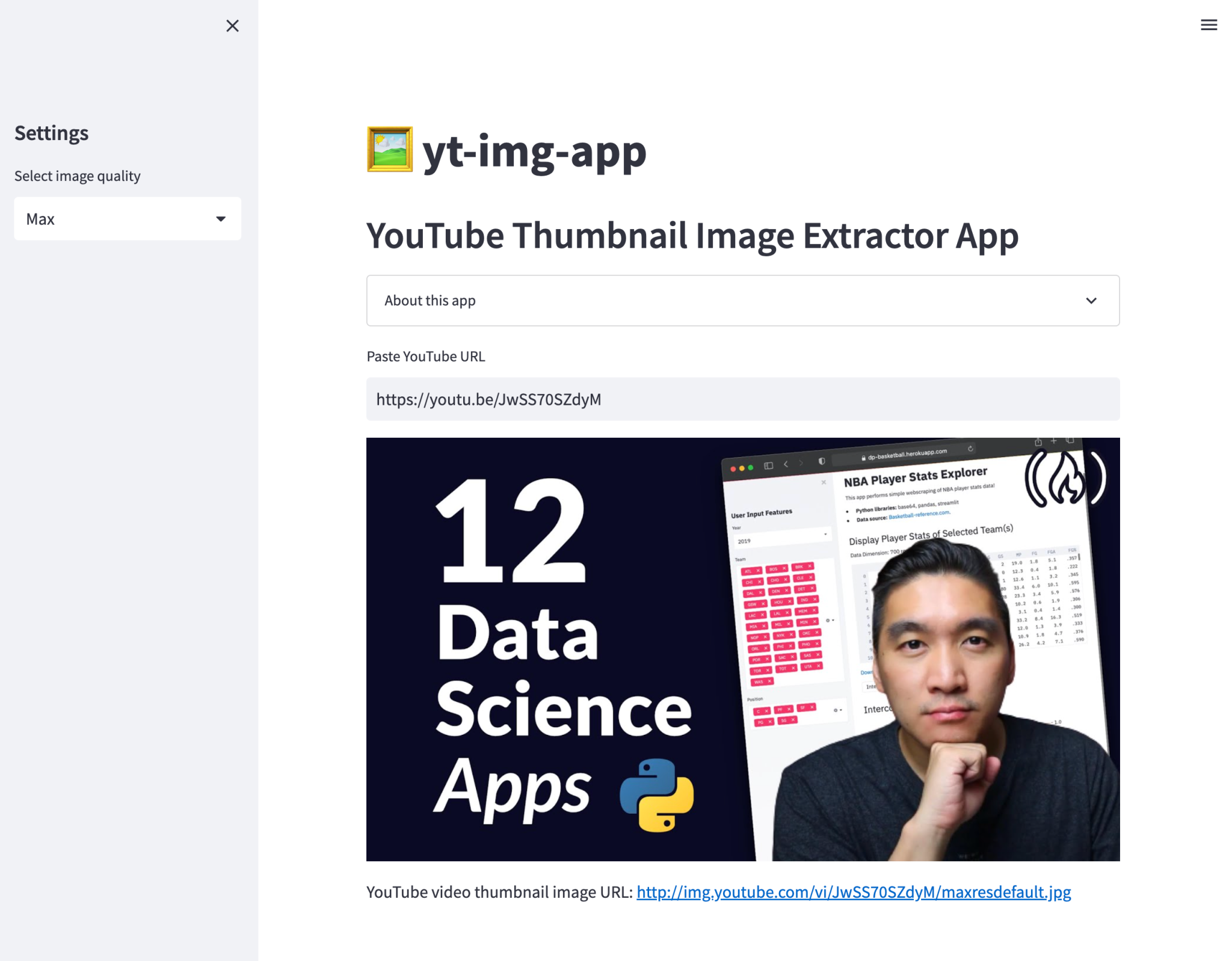Click the YouTube Thumbnail Image Extractor App heading
The width and height of the screenshot is (1232, 961).
[692, 235]
